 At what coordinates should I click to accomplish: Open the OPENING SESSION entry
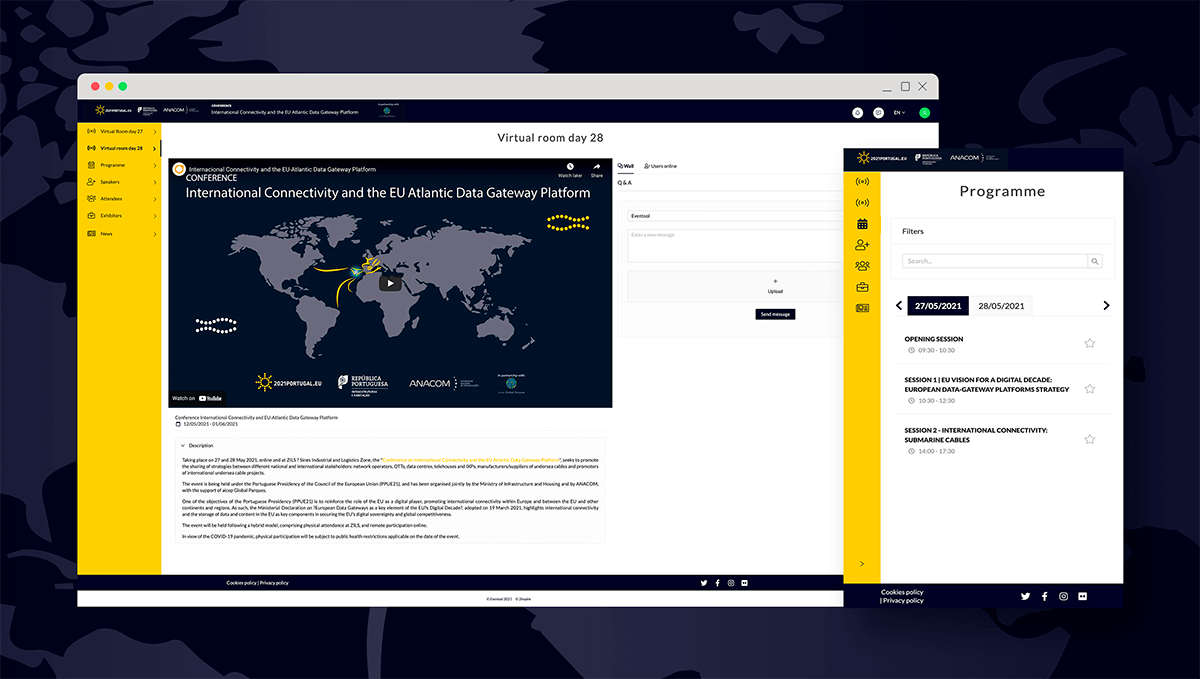(x=934, y=339)
